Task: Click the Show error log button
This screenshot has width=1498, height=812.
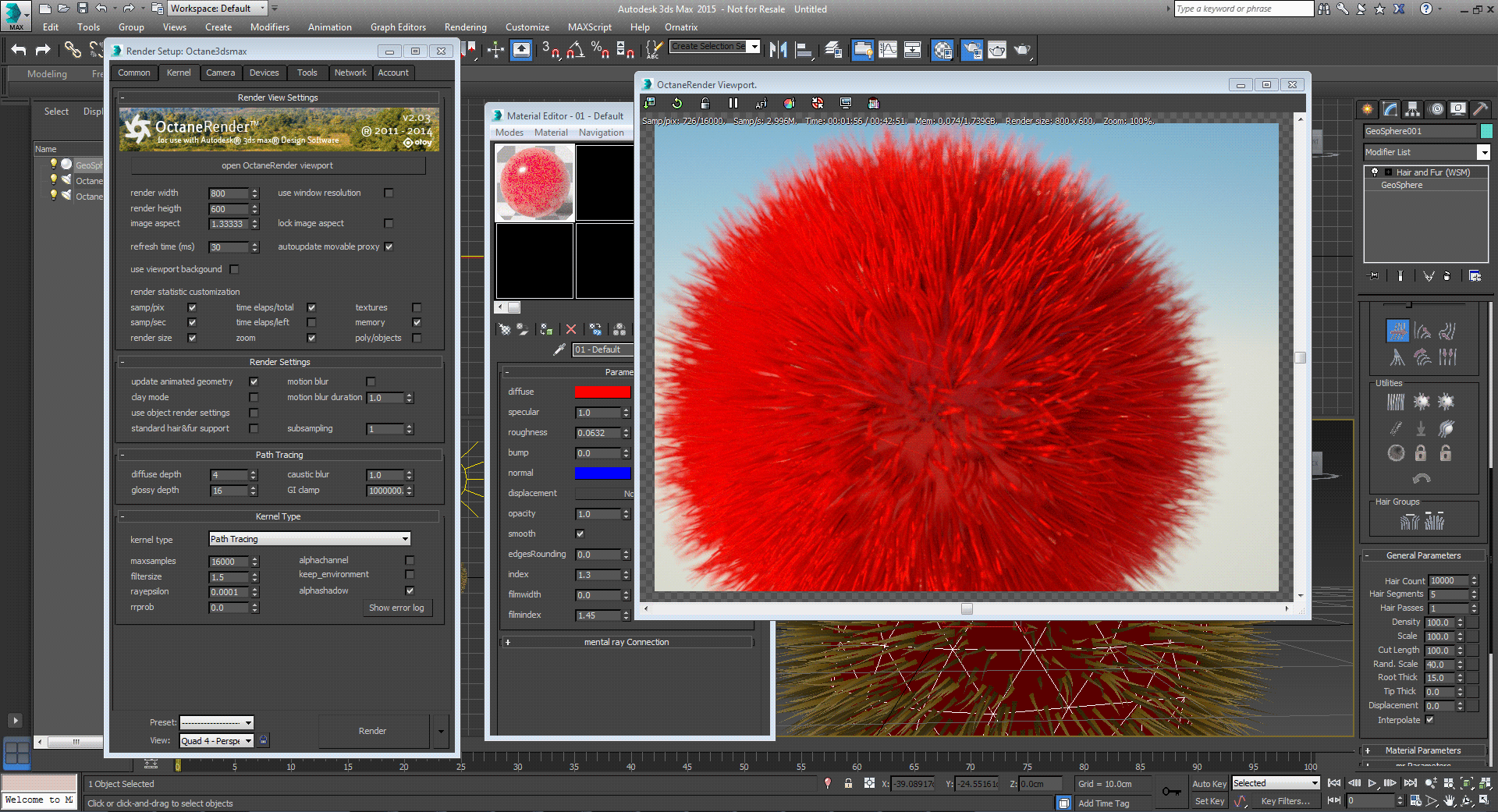Action: point(396,608)
